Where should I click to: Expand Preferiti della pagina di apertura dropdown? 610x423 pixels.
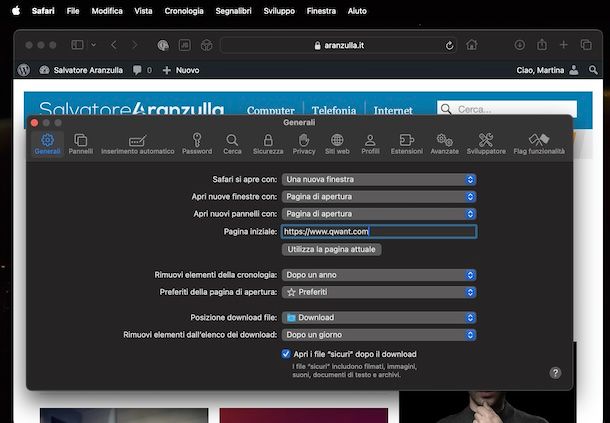379,292
